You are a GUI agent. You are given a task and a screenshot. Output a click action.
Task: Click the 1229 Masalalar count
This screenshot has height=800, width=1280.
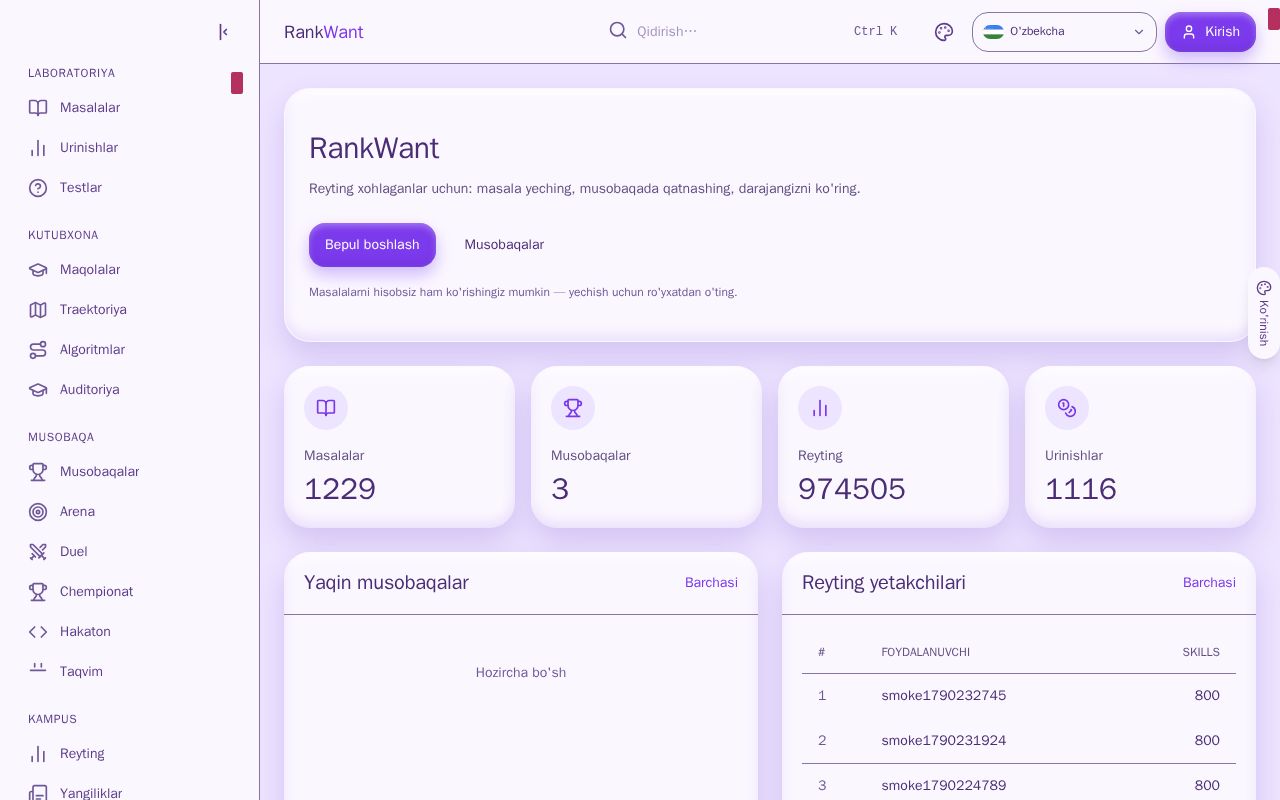[x=340, y=489]
